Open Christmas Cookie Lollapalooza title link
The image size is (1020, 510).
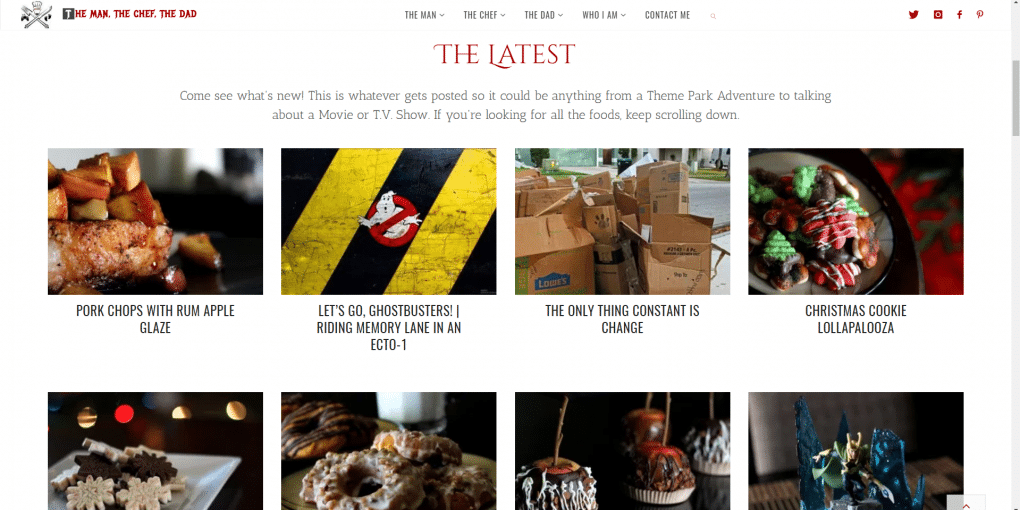tap(855, 319)
